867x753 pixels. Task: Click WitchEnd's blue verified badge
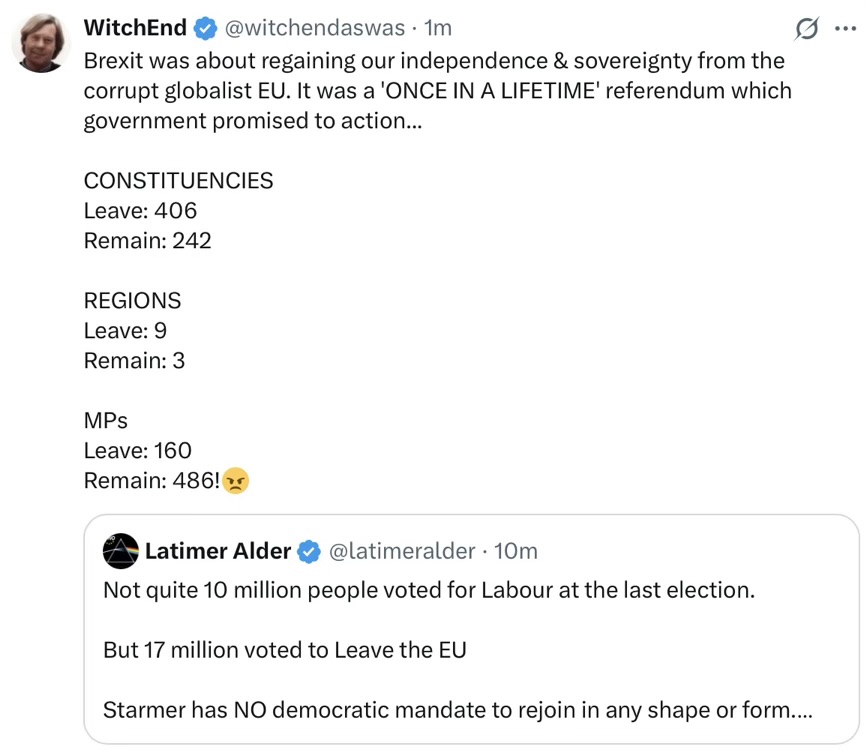[205, 28]
